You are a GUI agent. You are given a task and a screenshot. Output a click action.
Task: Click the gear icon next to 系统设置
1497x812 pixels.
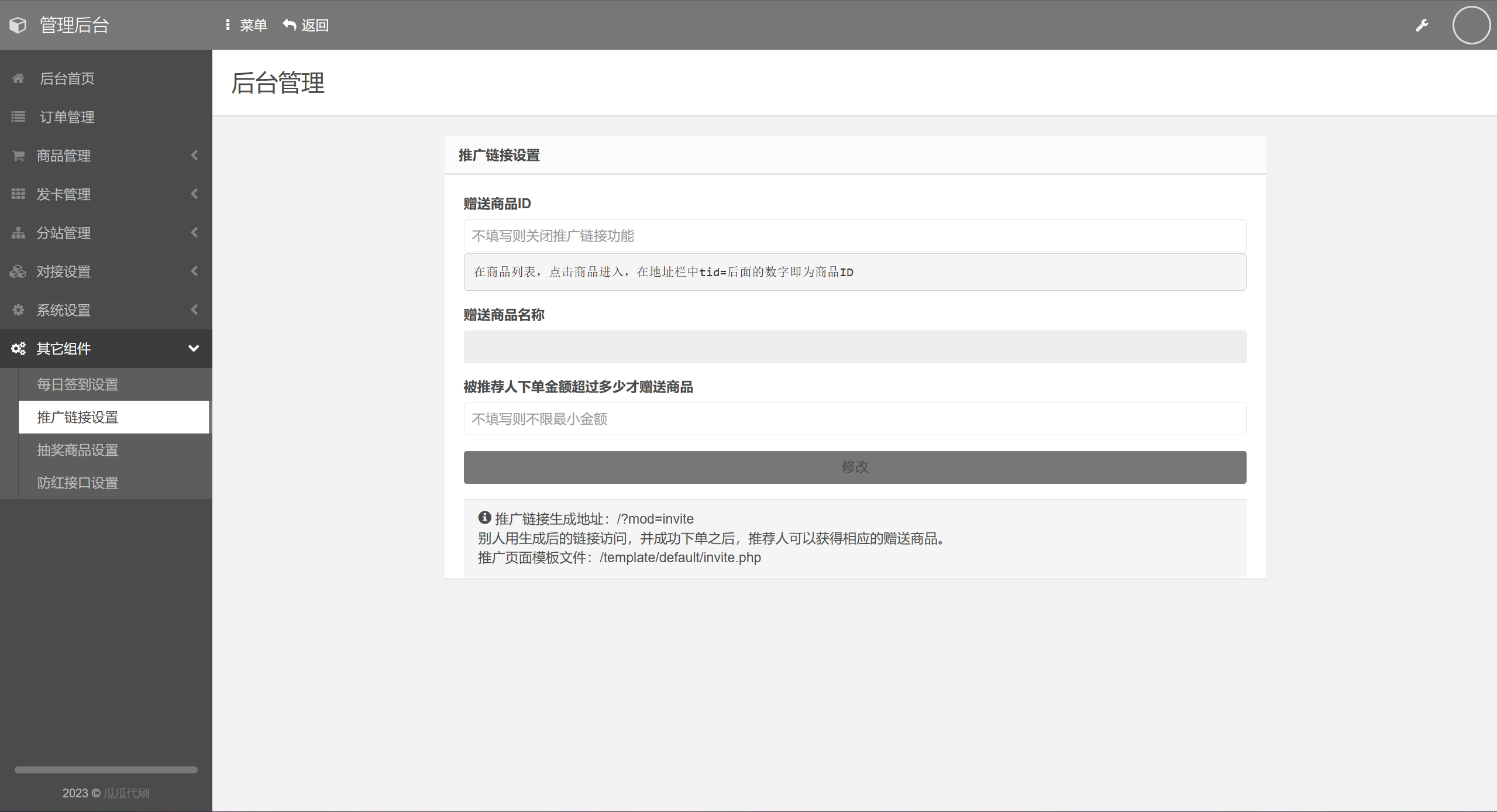[18, 310]
